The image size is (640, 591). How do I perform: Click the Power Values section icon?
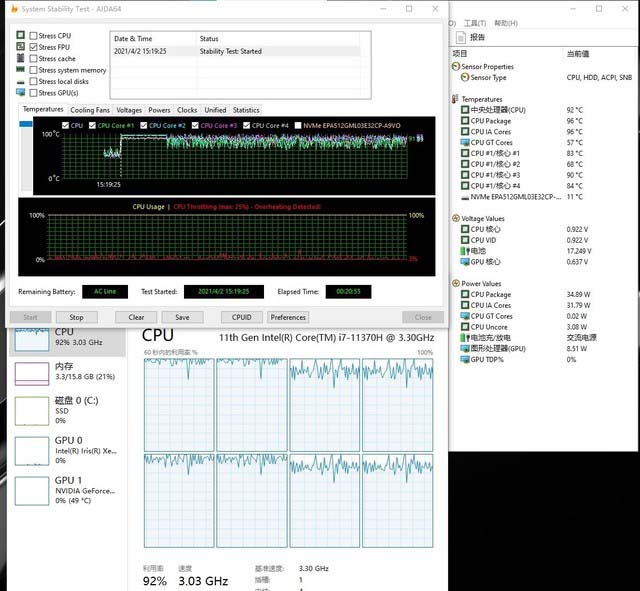(x=456, y=283)
